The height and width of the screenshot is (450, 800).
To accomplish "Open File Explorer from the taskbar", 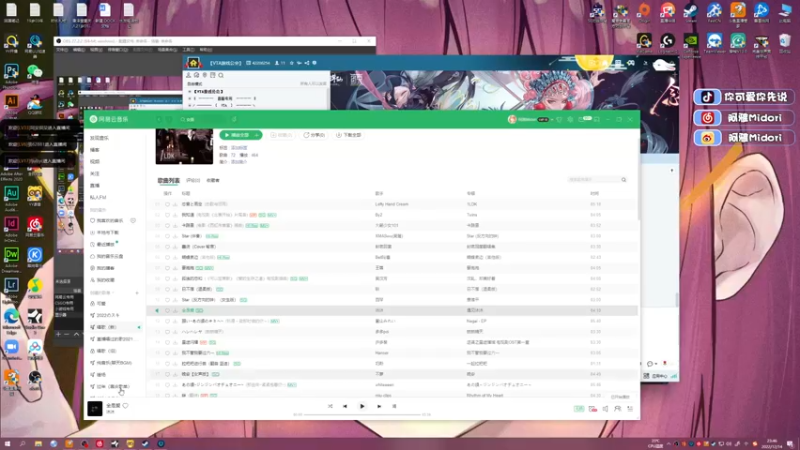I will (38, 444).
